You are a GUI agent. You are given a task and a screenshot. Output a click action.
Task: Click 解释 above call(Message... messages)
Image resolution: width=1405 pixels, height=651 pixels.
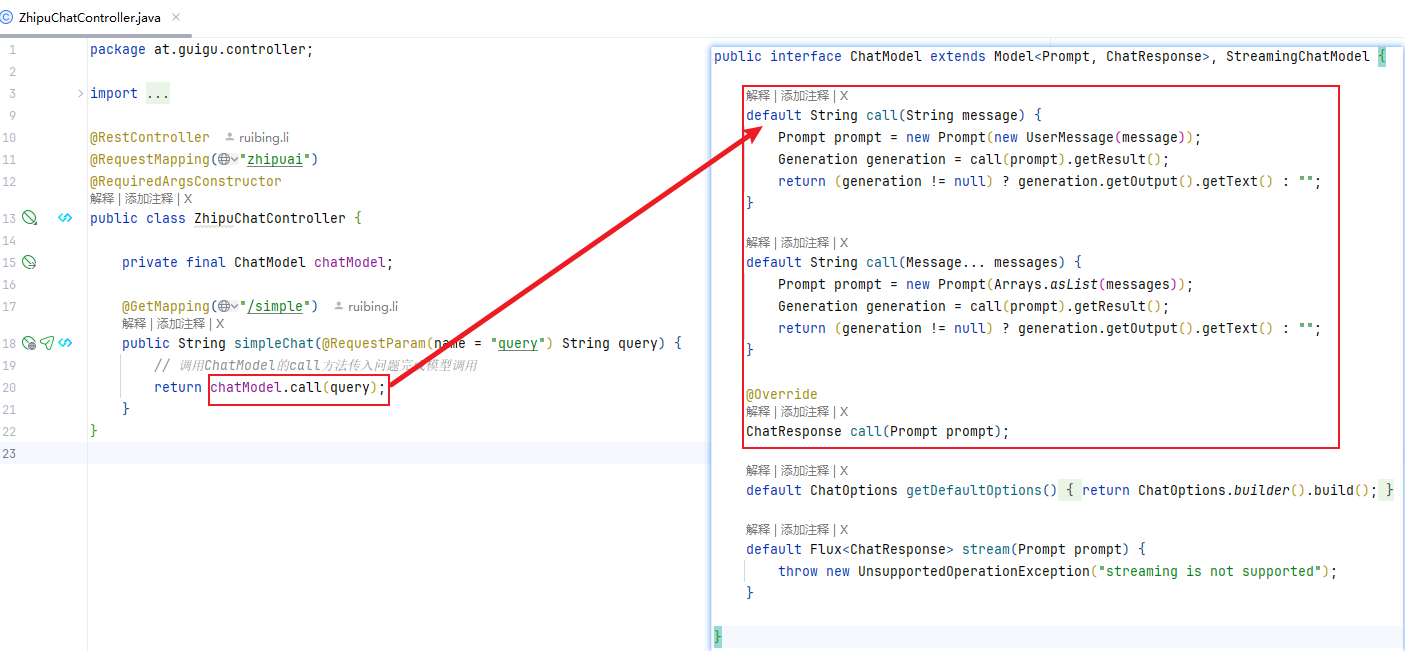758,243
